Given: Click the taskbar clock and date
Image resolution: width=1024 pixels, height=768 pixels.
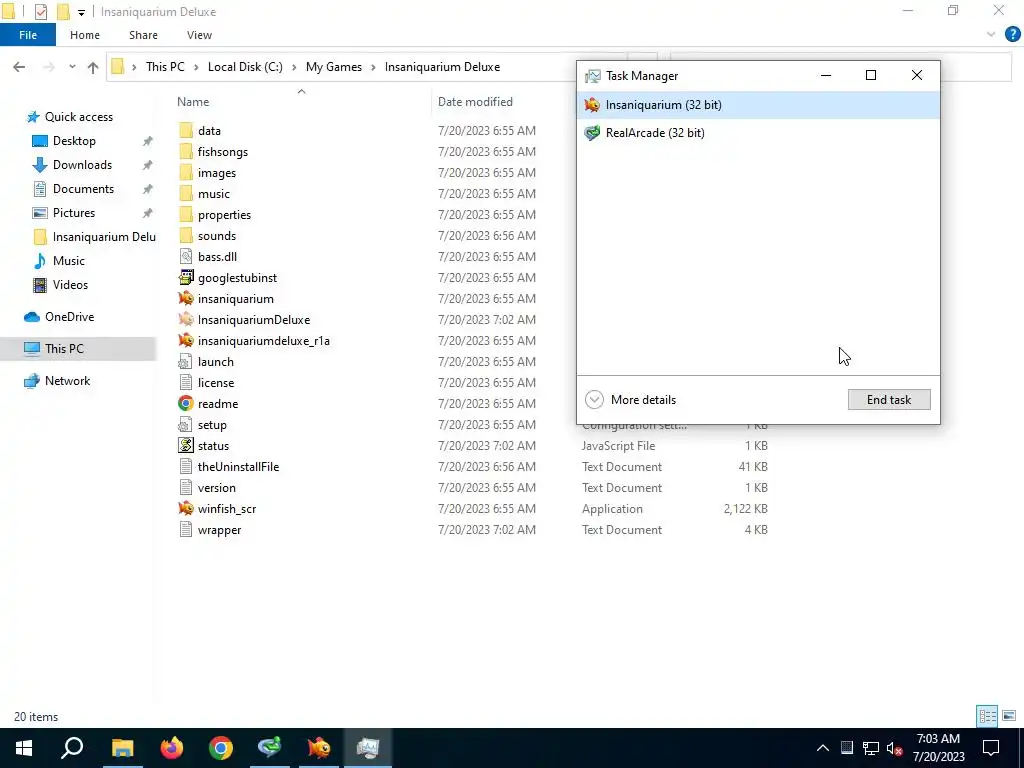Looking at the screenshot, I should [938, 748].
